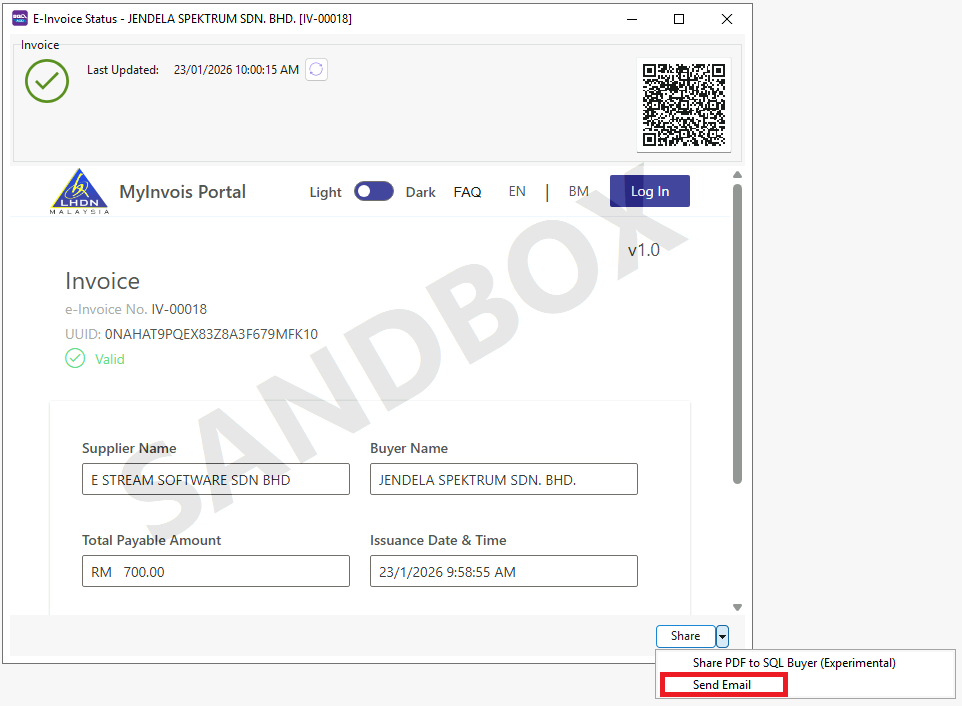
Task: Choose Share PDF to SQL Buyer option
Action: coord(794,663)
